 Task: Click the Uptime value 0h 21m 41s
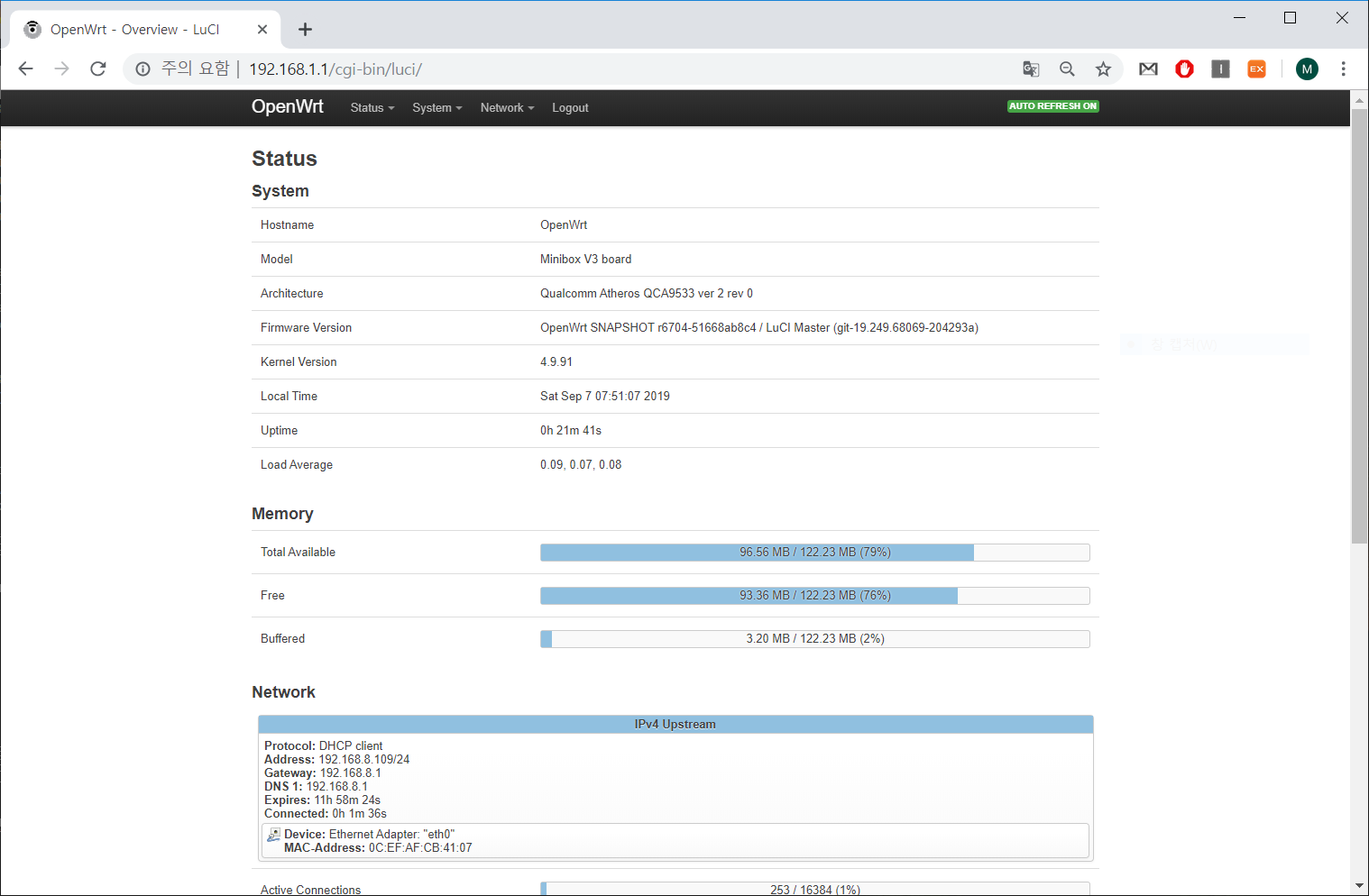click(x=571, y=430)
